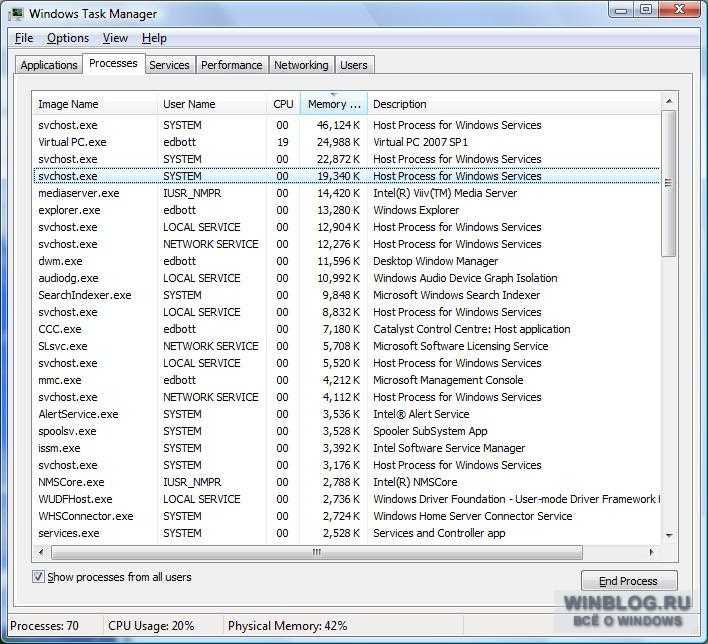
Task: Select svchost.exe using 12,904 K memory
Action: click(346, 227)
